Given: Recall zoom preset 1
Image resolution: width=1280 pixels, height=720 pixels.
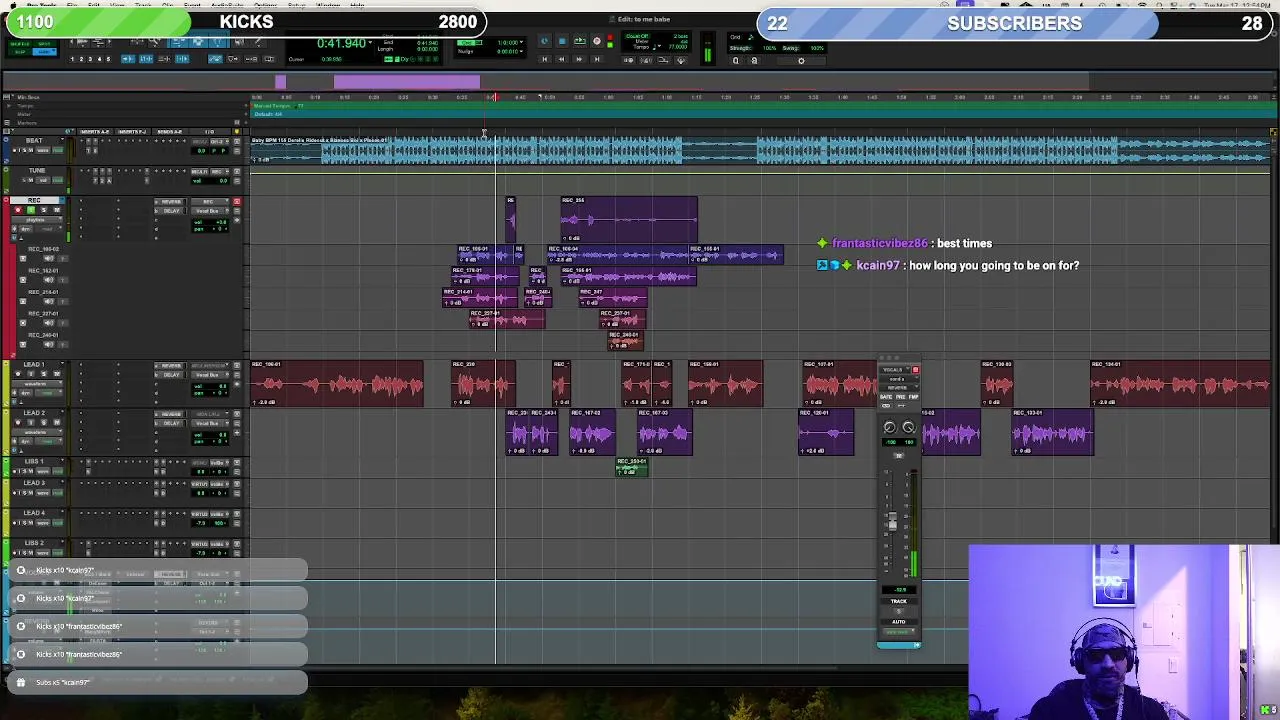Looking at the screenshot, I should 72,59.
